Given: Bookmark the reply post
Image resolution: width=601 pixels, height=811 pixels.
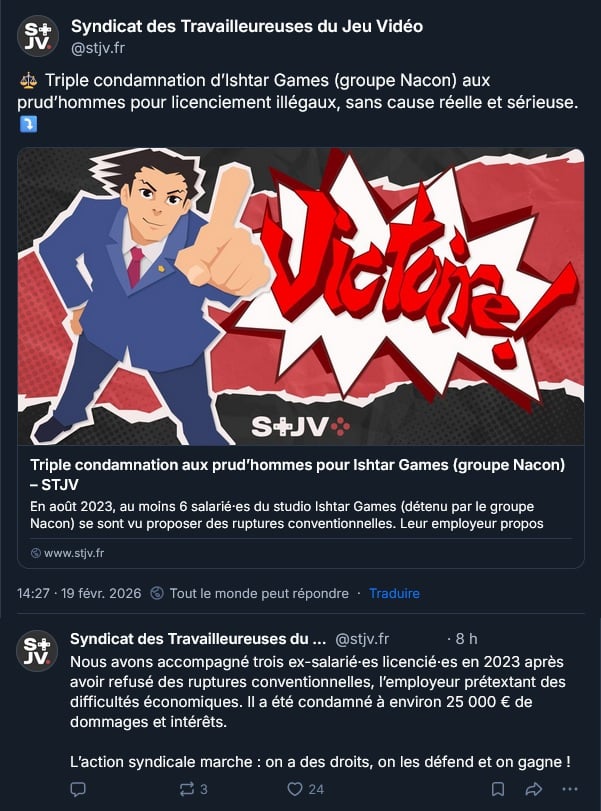Looking at the screenshot, I should coord(498,789).
